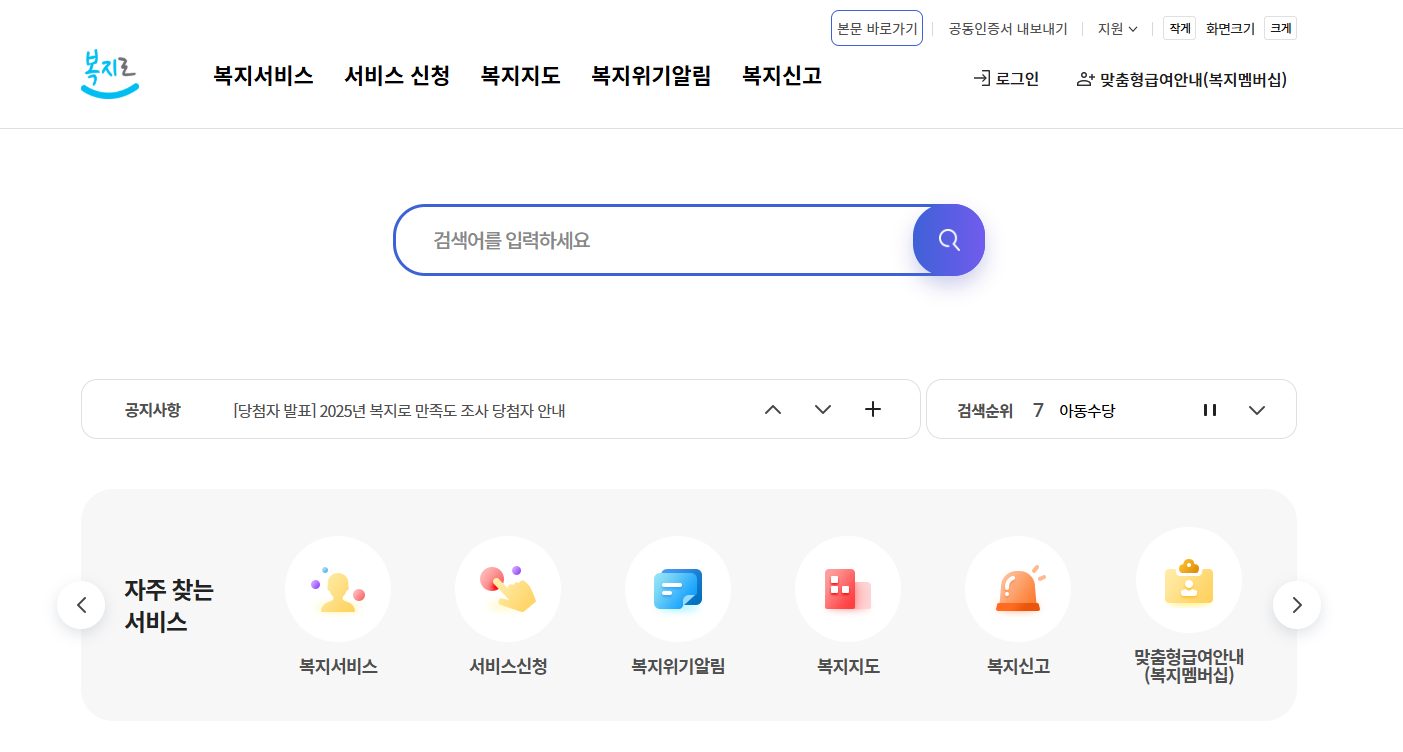The width and height of the screenshot is (1403, 752).
Task: Open 복지위기알림 via its chat-bubble icon
Action: pos(677,589)
